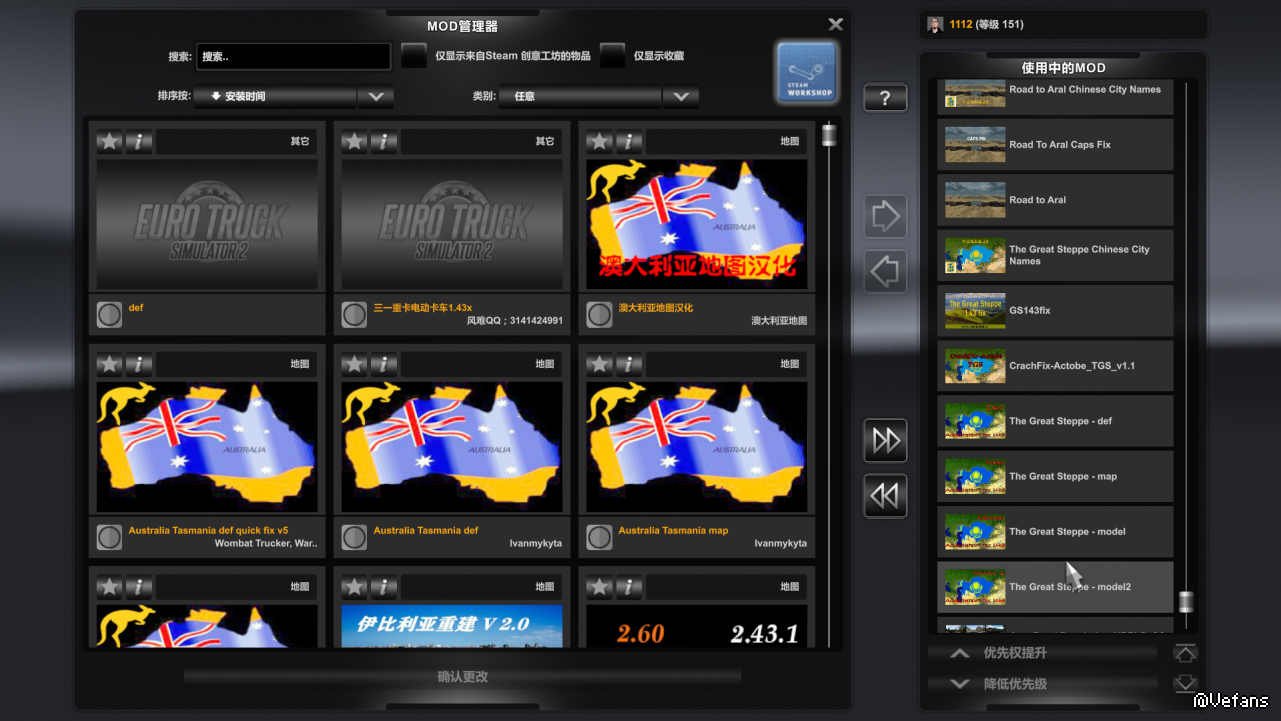Click the 澳大利亚地图汉化 red-text map thumbnail
This screenshot has width=1281, height=721.
(697, 224)
